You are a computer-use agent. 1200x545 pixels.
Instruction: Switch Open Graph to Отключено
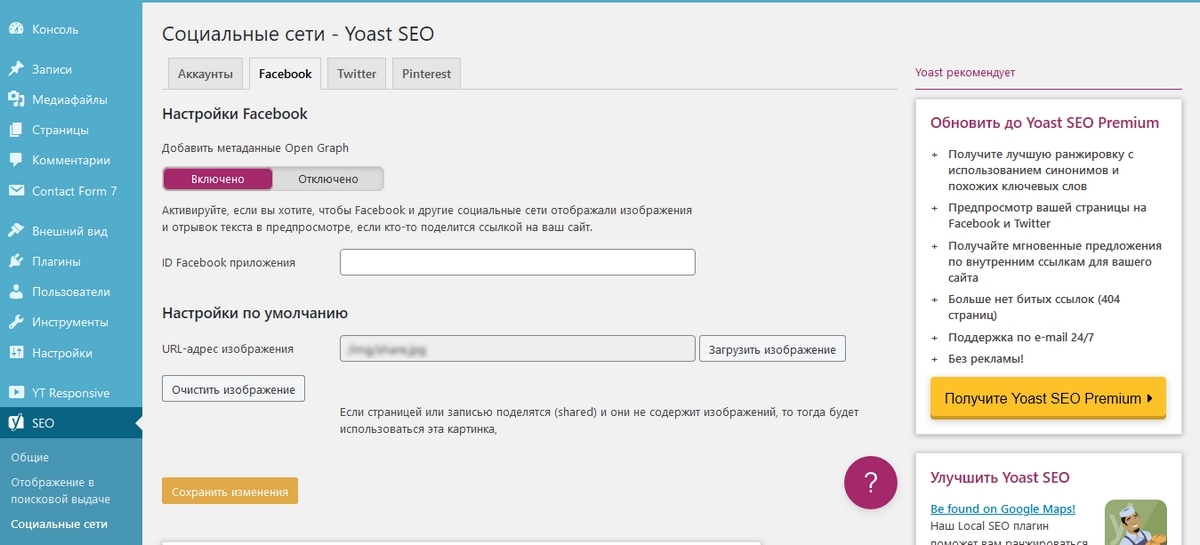328,179
